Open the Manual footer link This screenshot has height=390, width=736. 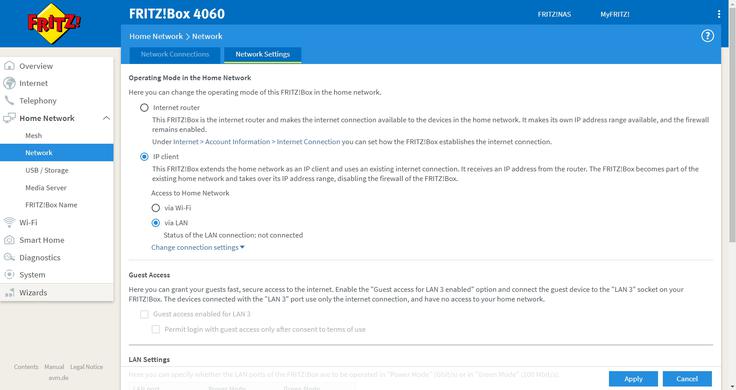pos(54,367)
